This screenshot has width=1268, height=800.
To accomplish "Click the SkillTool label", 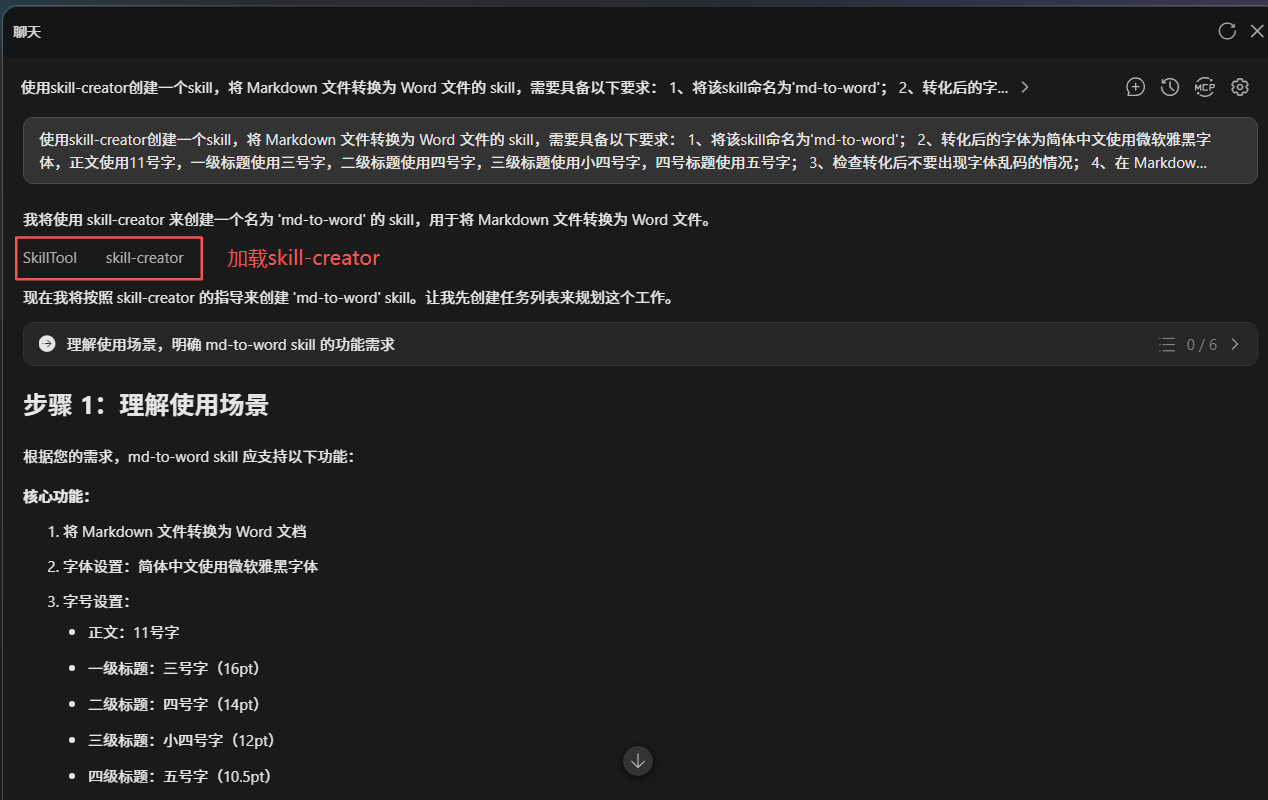I will click(x=50, y=258).
